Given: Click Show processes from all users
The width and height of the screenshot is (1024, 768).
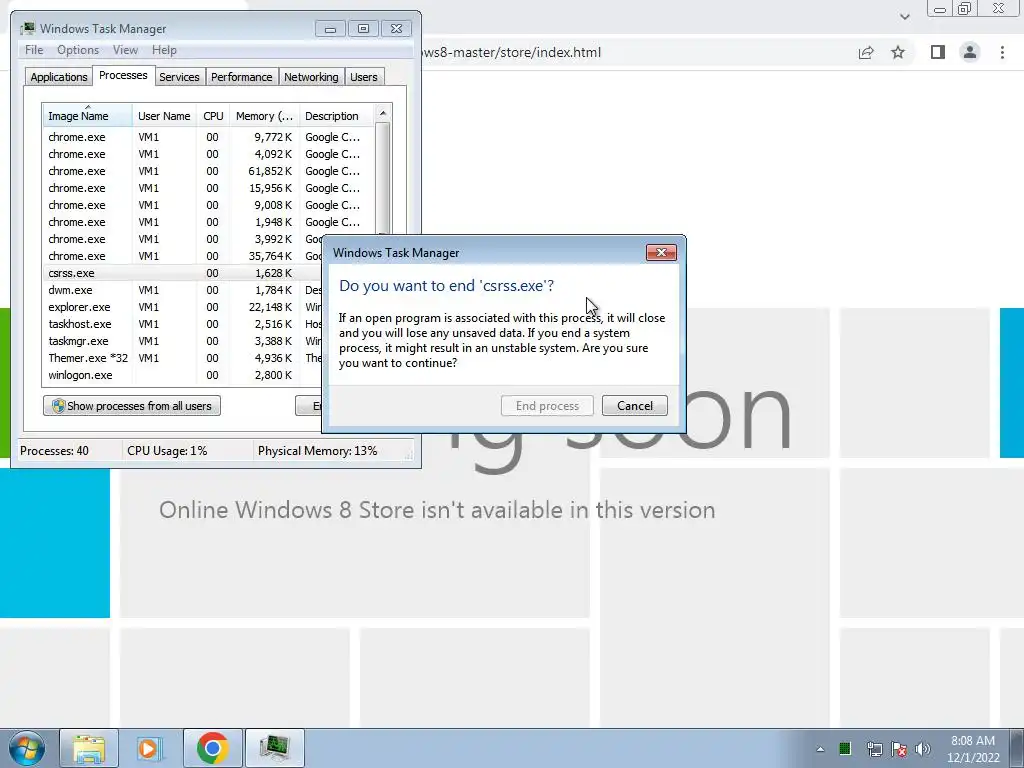Looking at the screenshot, I should 132,406.
